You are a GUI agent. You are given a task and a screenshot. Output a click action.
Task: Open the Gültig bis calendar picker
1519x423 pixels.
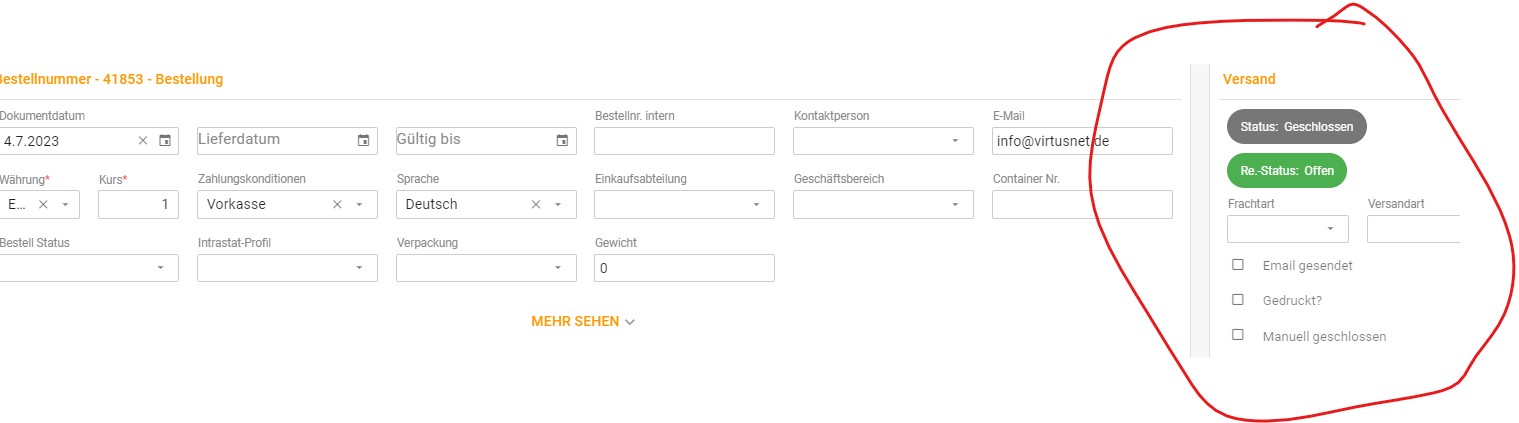point(563,141)
